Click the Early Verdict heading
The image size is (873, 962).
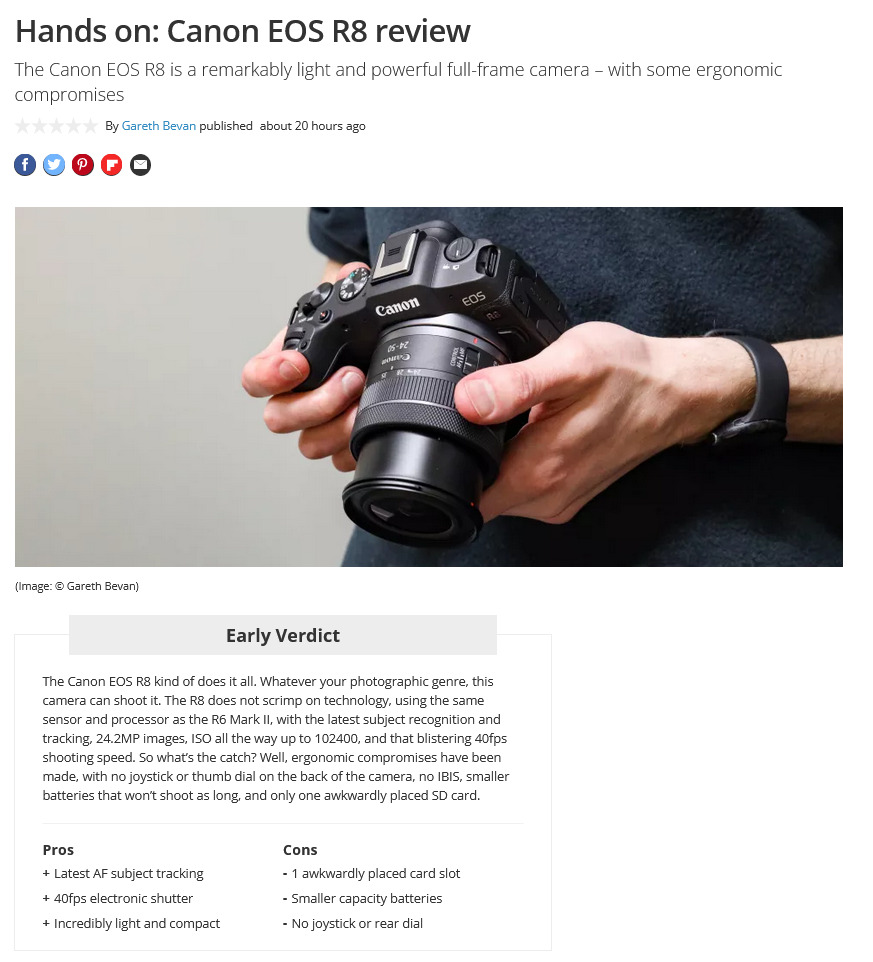(283, 635)
